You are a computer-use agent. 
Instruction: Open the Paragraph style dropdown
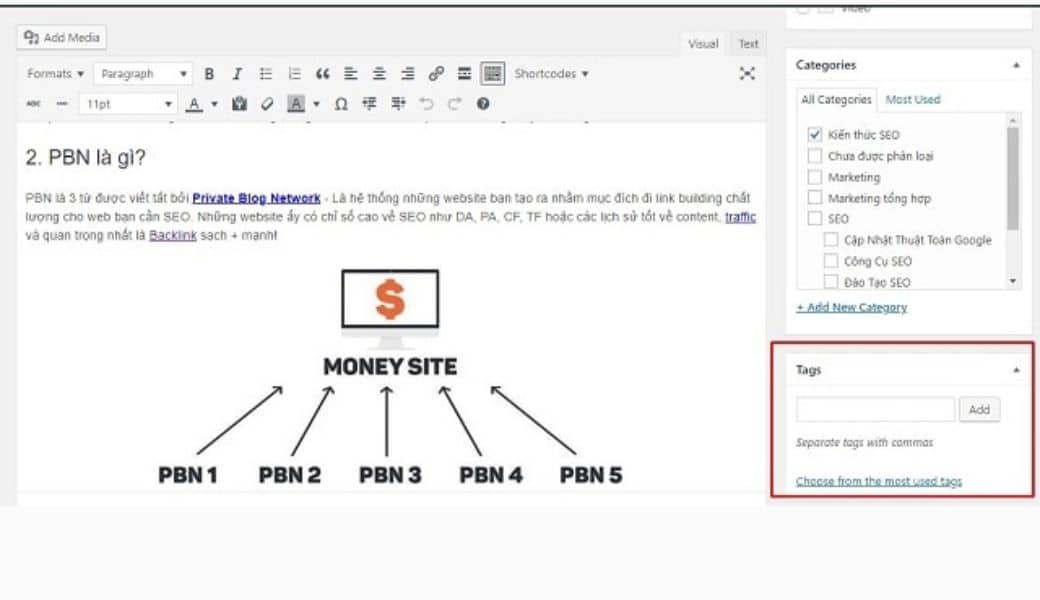coord(143,74)
